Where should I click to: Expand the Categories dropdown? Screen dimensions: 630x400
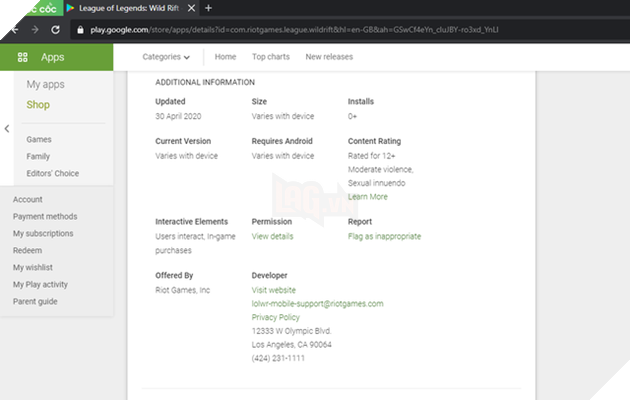click(166, 57)
